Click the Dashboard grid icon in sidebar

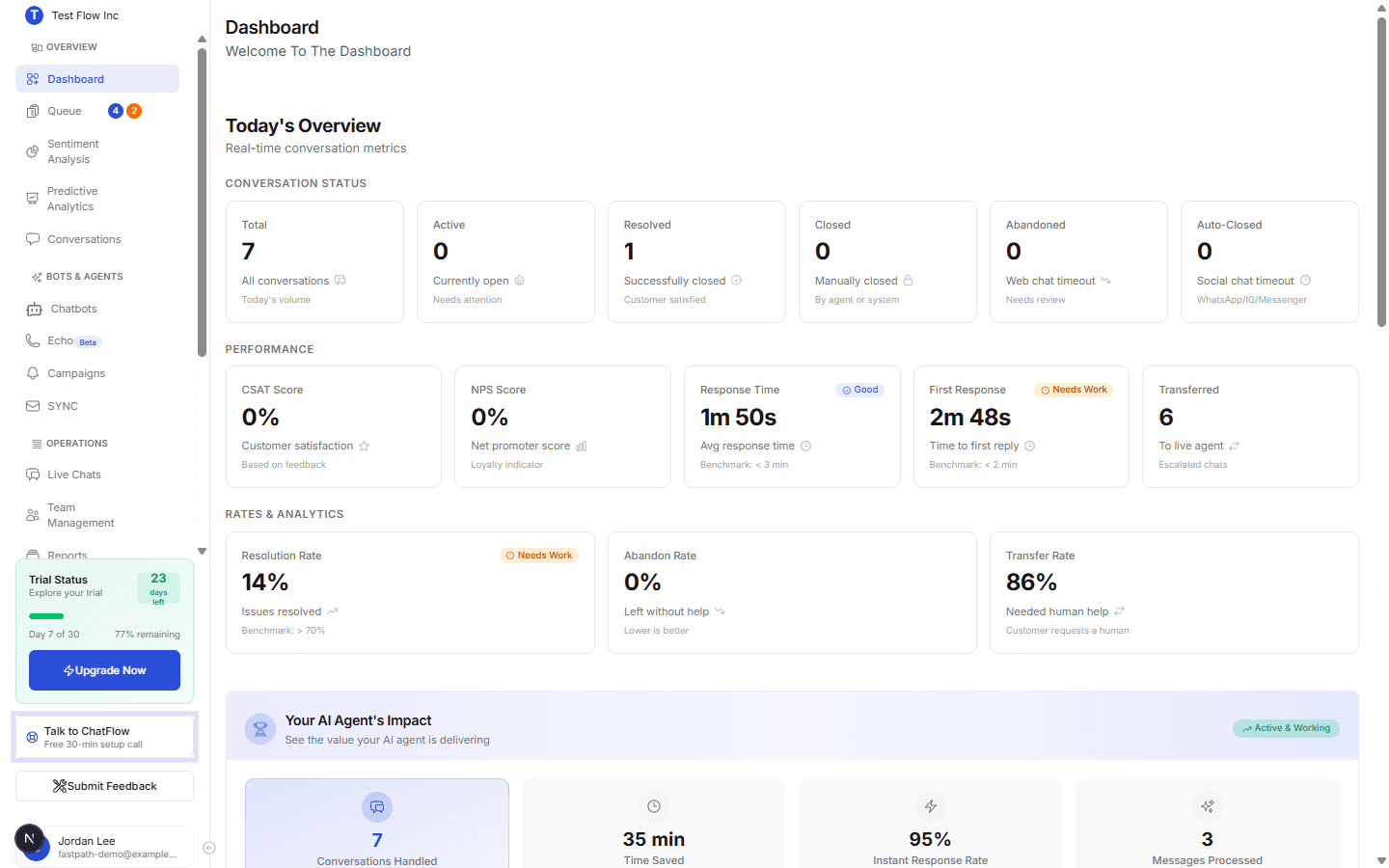pos(33,79)
